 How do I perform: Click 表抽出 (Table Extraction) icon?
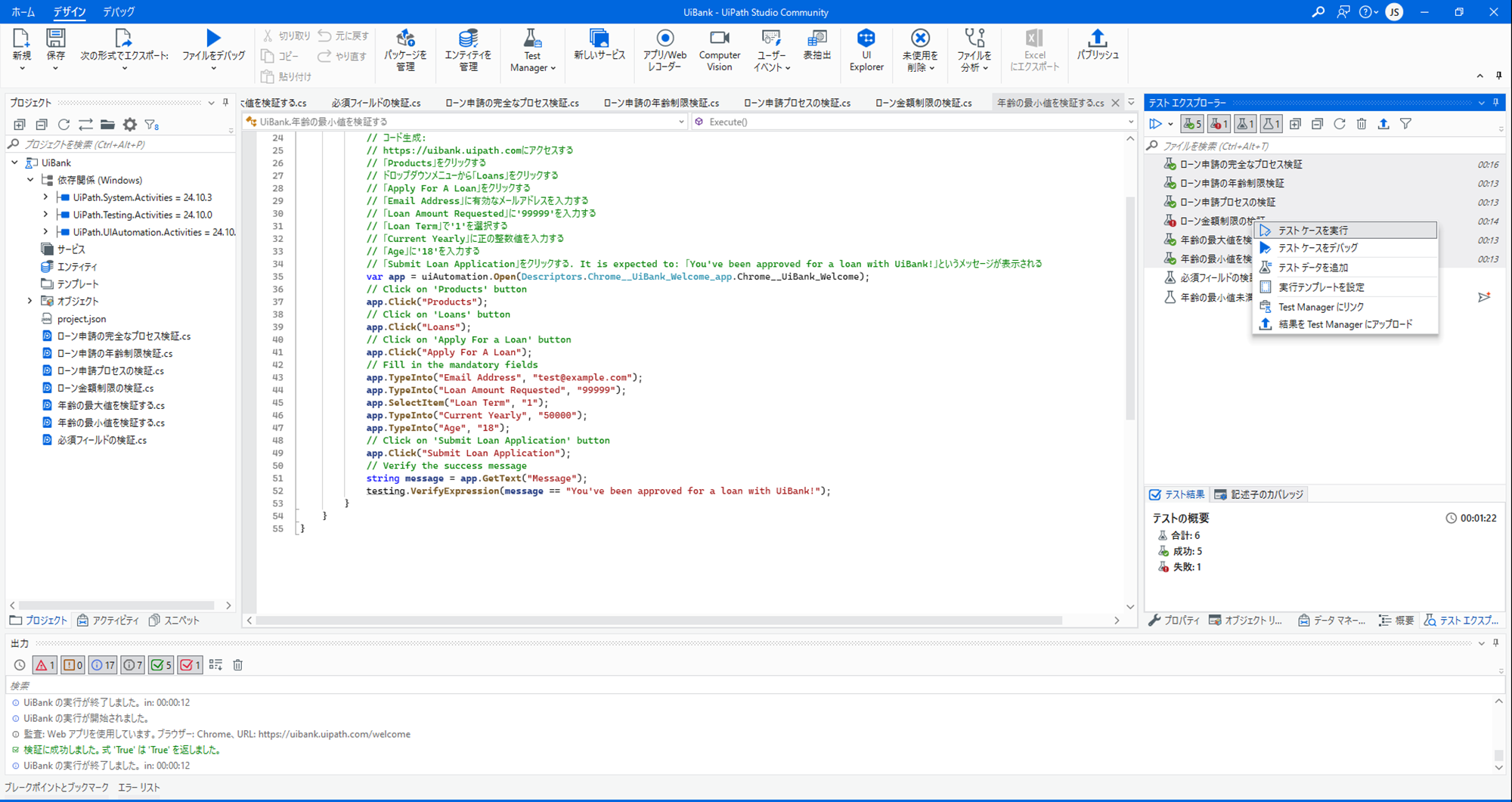point(816,45)
